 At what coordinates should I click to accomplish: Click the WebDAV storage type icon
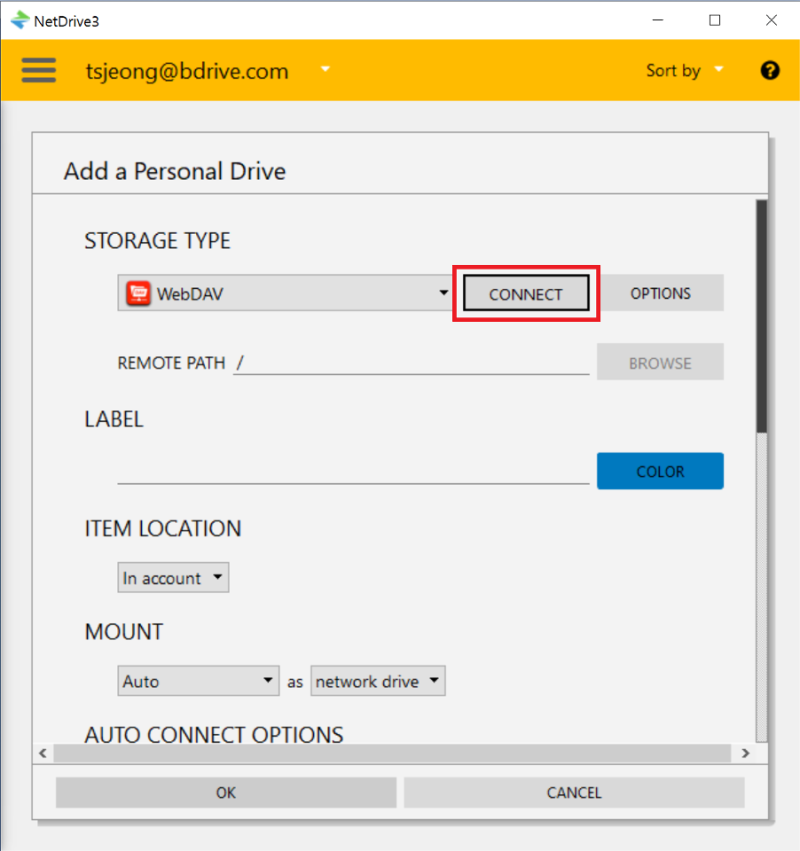[x=138, y=294]
